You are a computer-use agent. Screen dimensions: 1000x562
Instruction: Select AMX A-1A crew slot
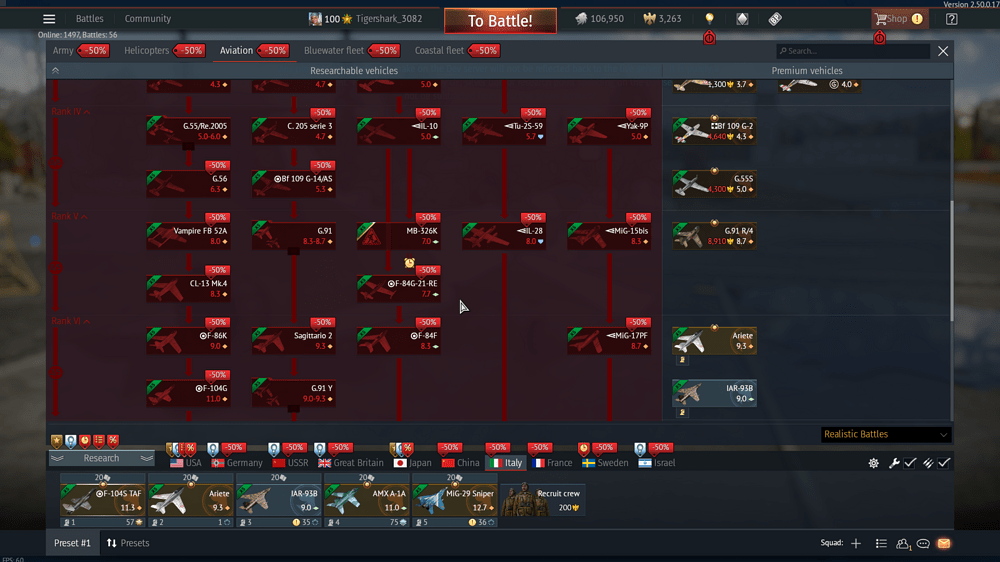pos(367,500)
